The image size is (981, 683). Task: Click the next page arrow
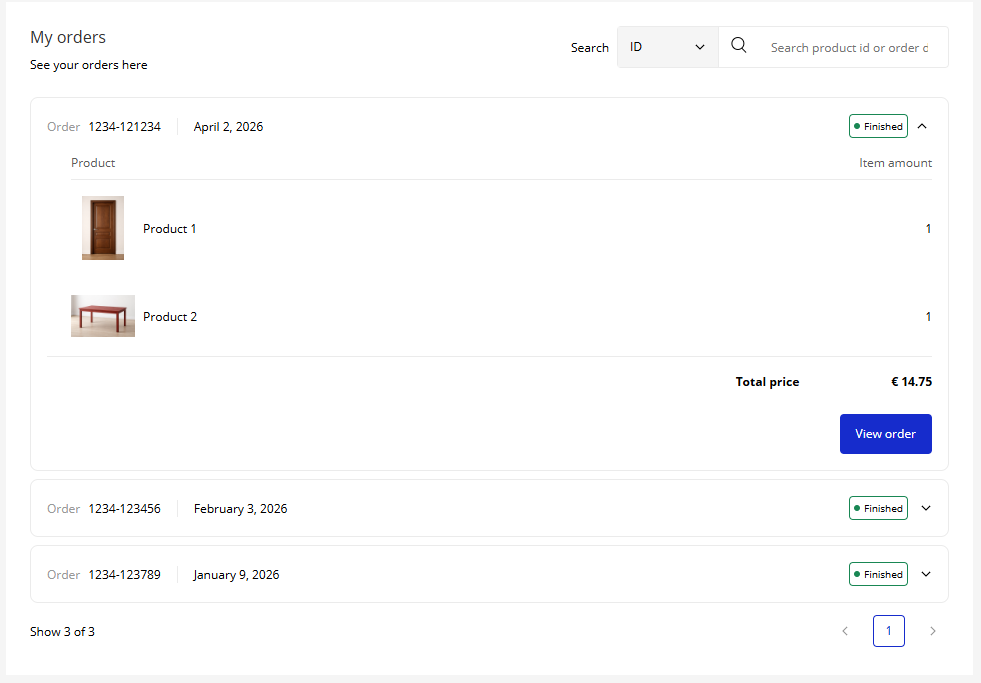932,631
